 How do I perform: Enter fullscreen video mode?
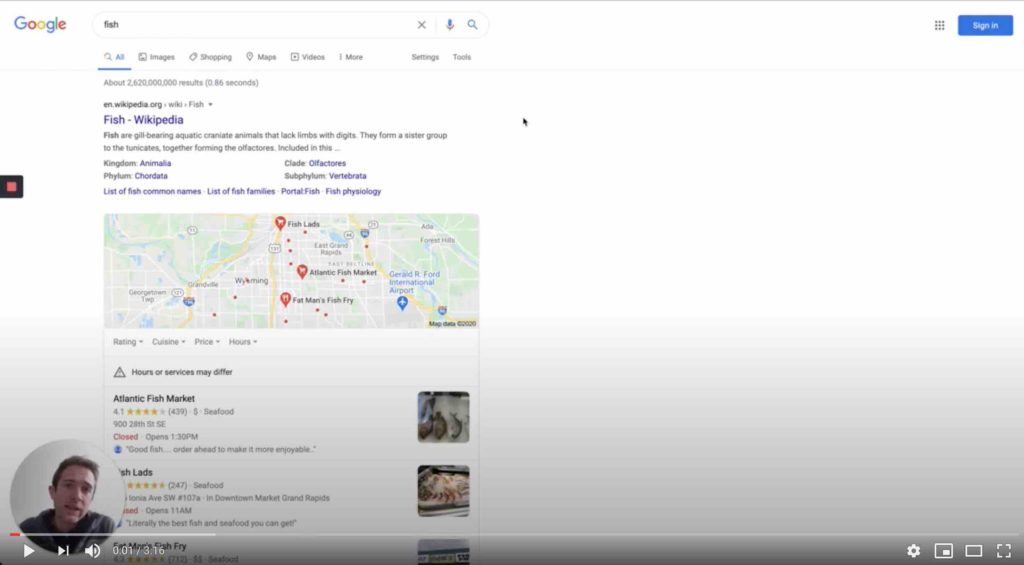(x=1004, y=550)
